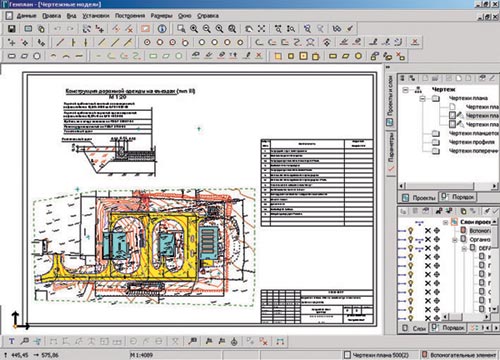Click the pin search icon in bottom toolbar
500x360 pixels.
(x=193, y=341)
